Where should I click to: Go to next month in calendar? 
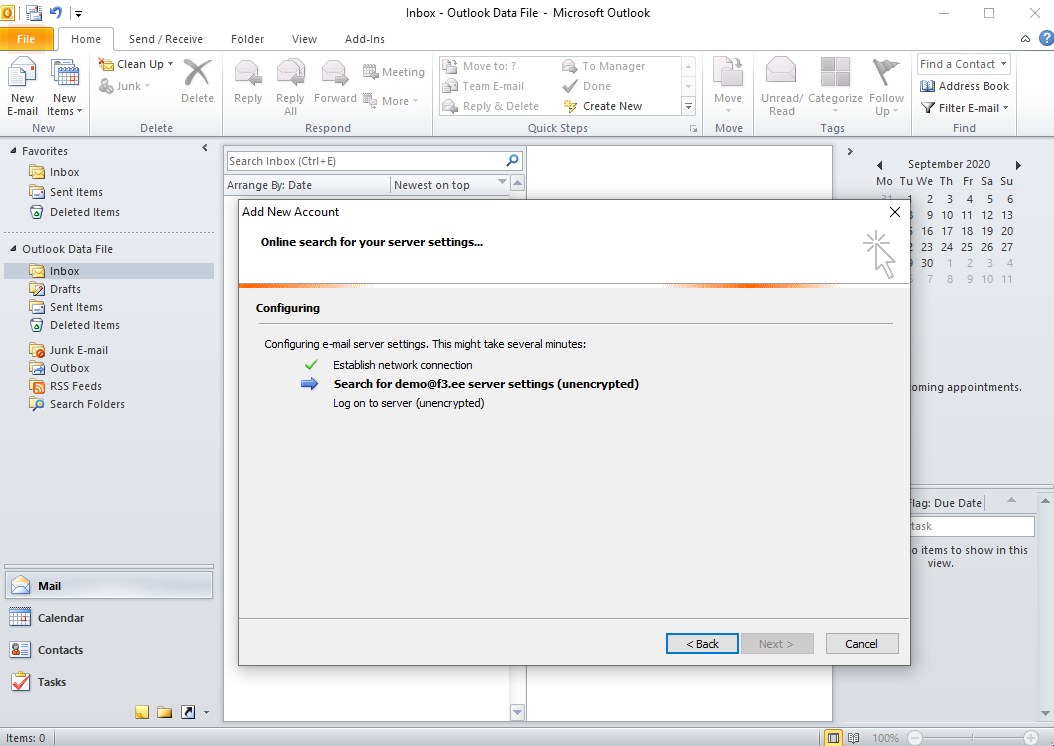coord(1018,165)
